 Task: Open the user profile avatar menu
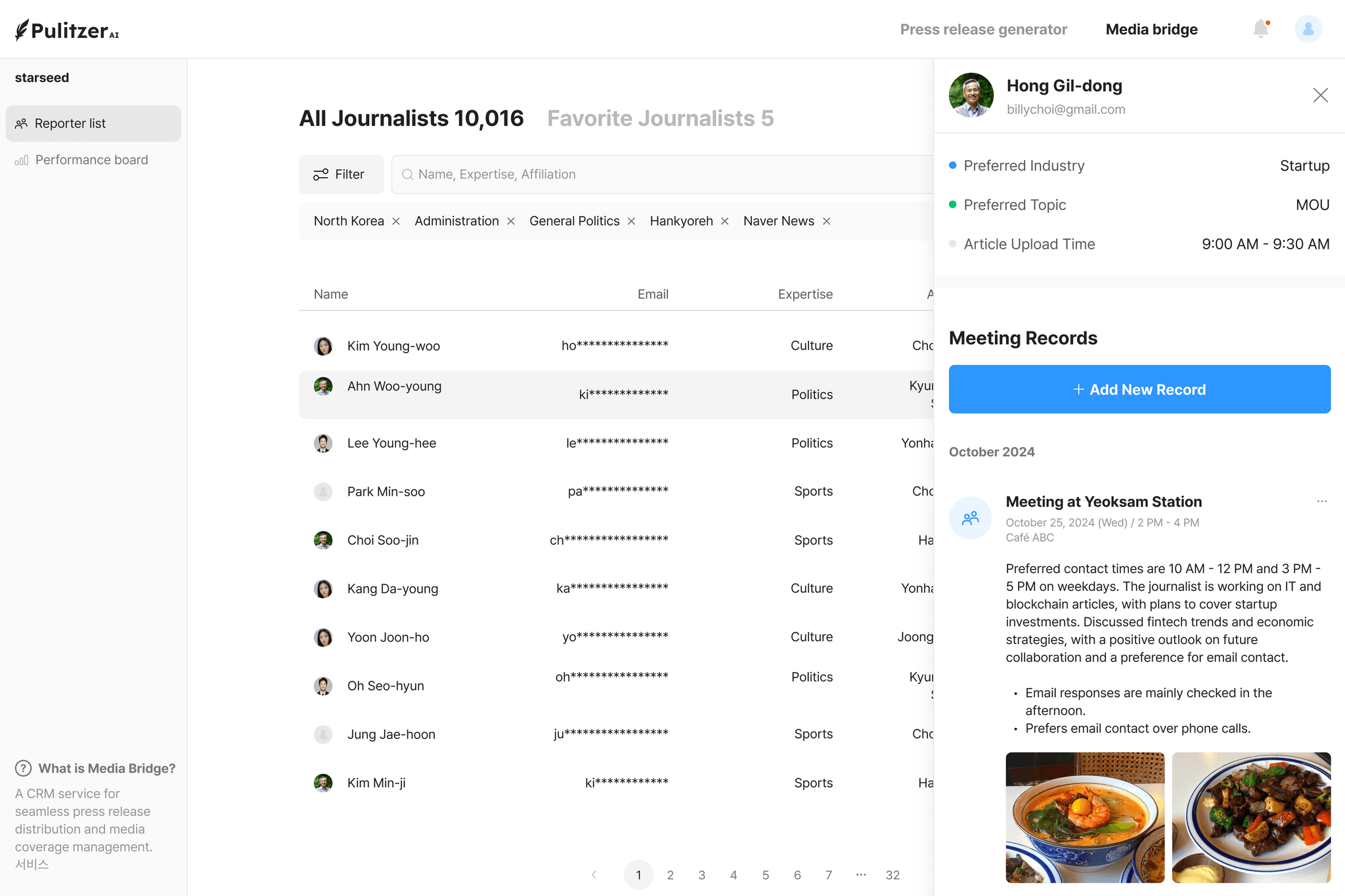coord(1308,29)
